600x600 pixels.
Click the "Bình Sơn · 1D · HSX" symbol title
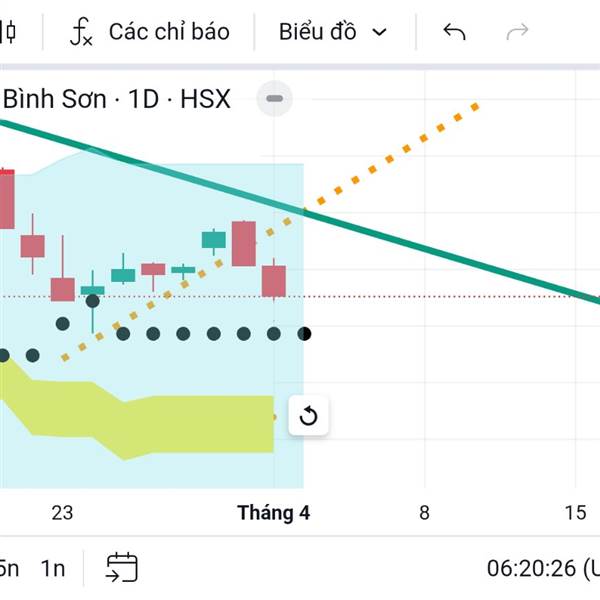pos(117,99)
